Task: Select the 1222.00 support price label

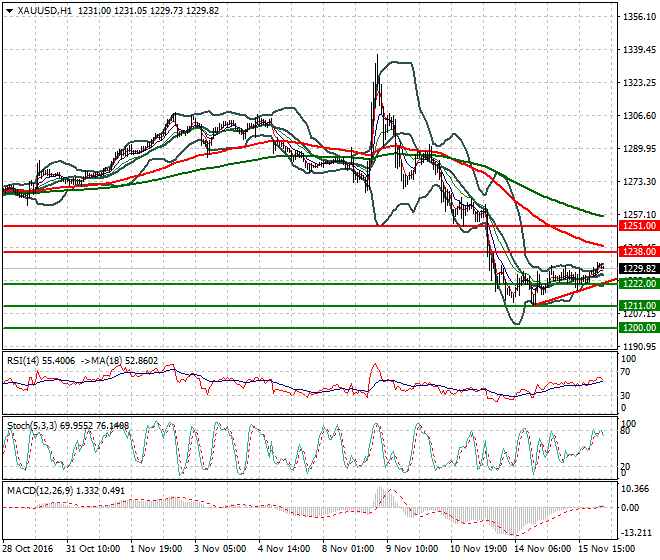Action: click(x=639, y=284)
